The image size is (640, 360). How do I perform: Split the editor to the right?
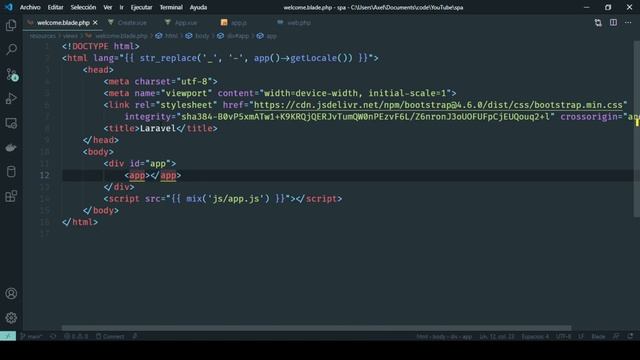pyautogui.click(x=613, y=23)
